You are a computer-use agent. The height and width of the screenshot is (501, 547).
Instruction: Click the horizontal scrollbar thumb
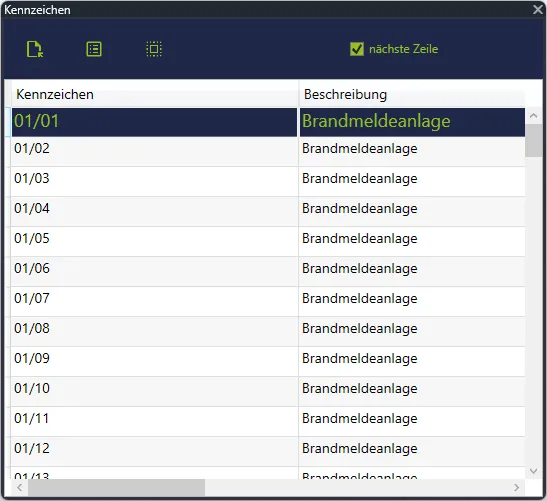coord(117,487)
